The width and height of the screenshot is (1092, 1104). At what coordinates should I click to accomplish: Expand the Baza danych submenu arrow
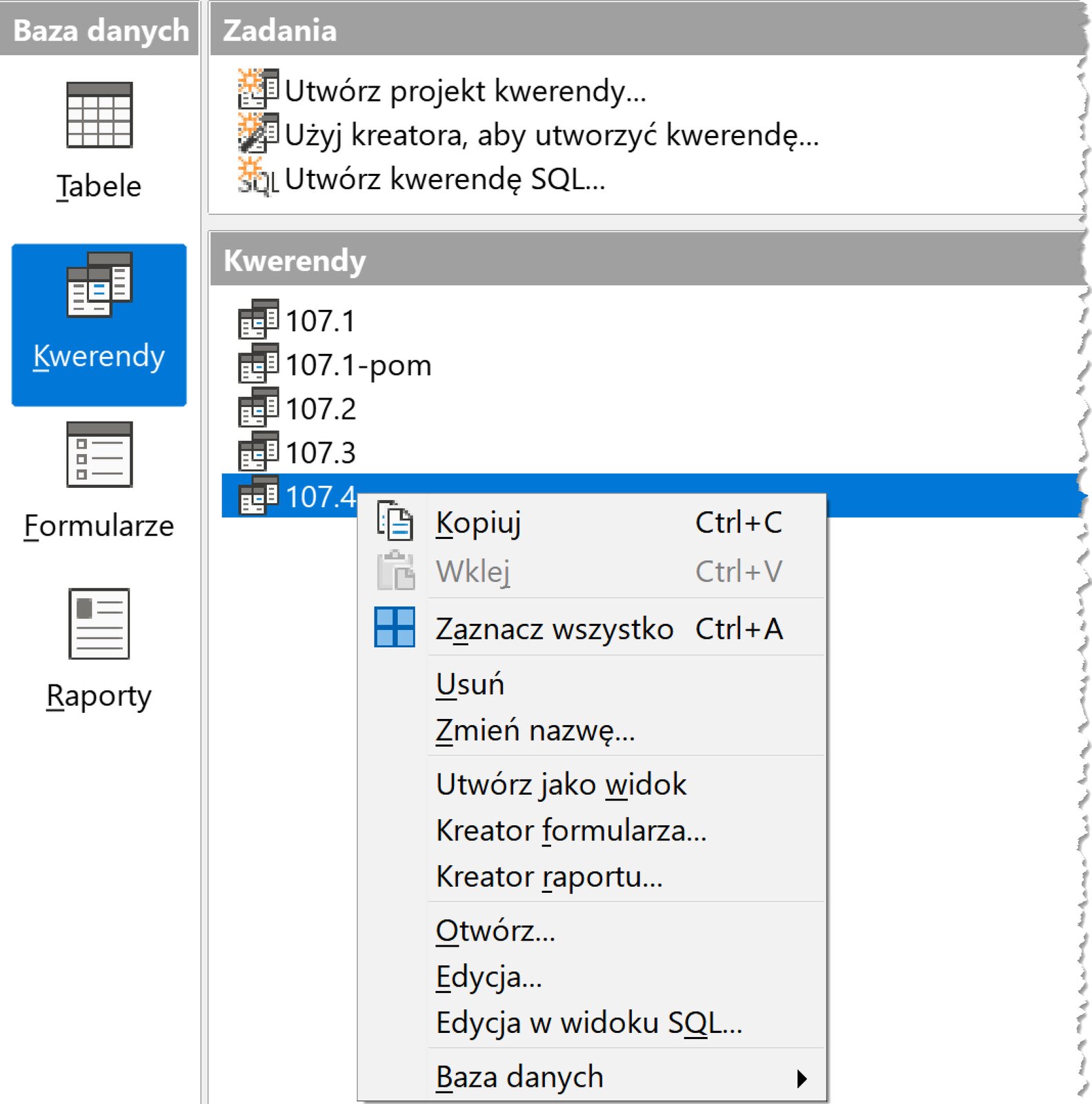tap(801, 1078)
